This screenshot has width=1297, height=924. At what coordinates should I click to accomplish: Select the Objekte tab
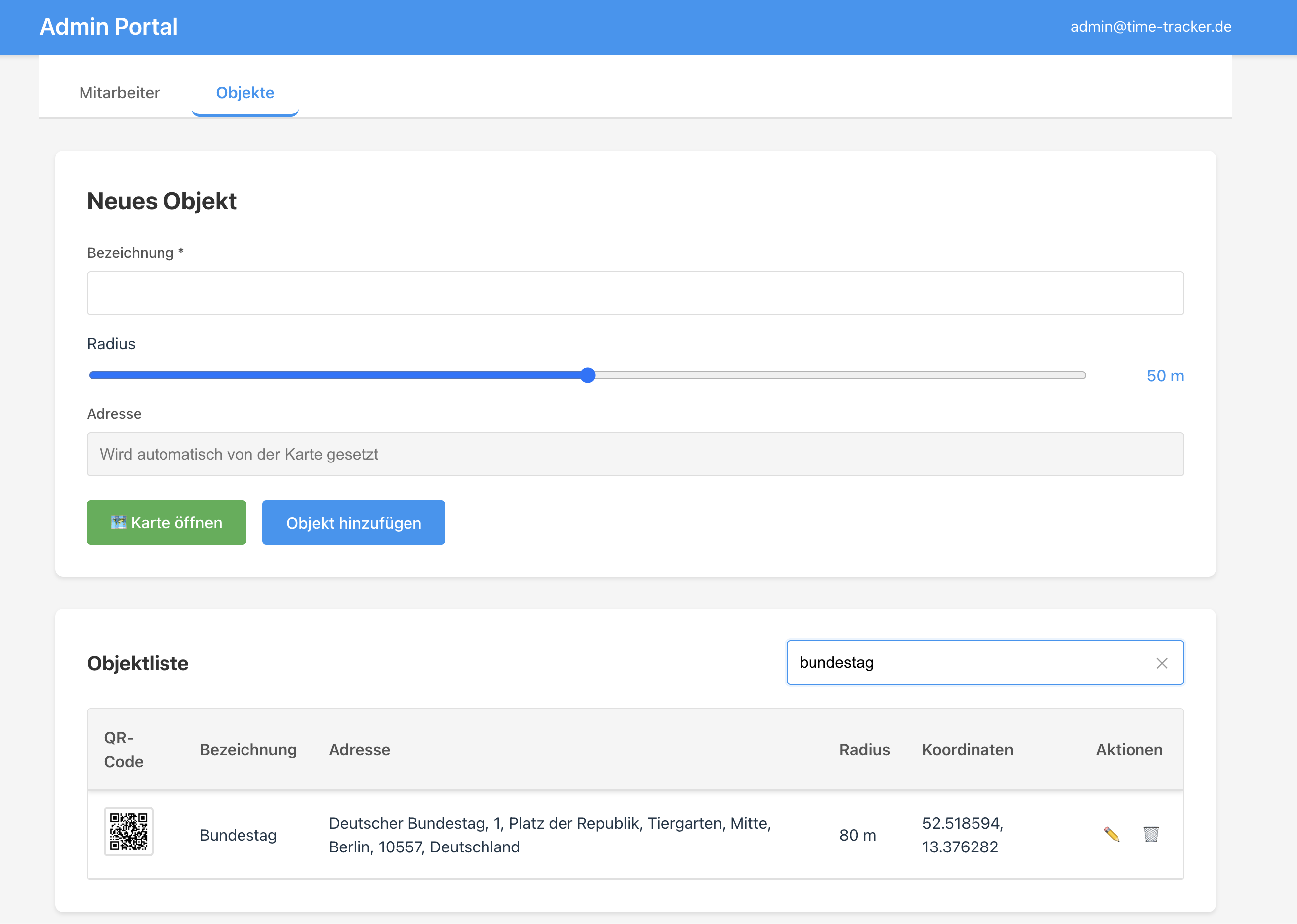(244, 93)
